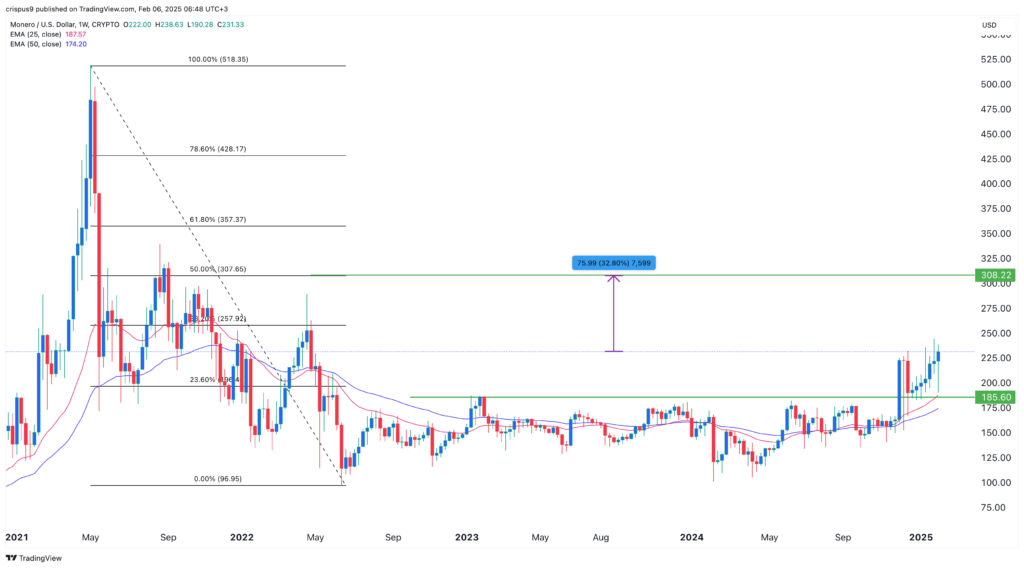
Task: Select the 61.80% (357.37) Fibonacci label
Action: 218,219
